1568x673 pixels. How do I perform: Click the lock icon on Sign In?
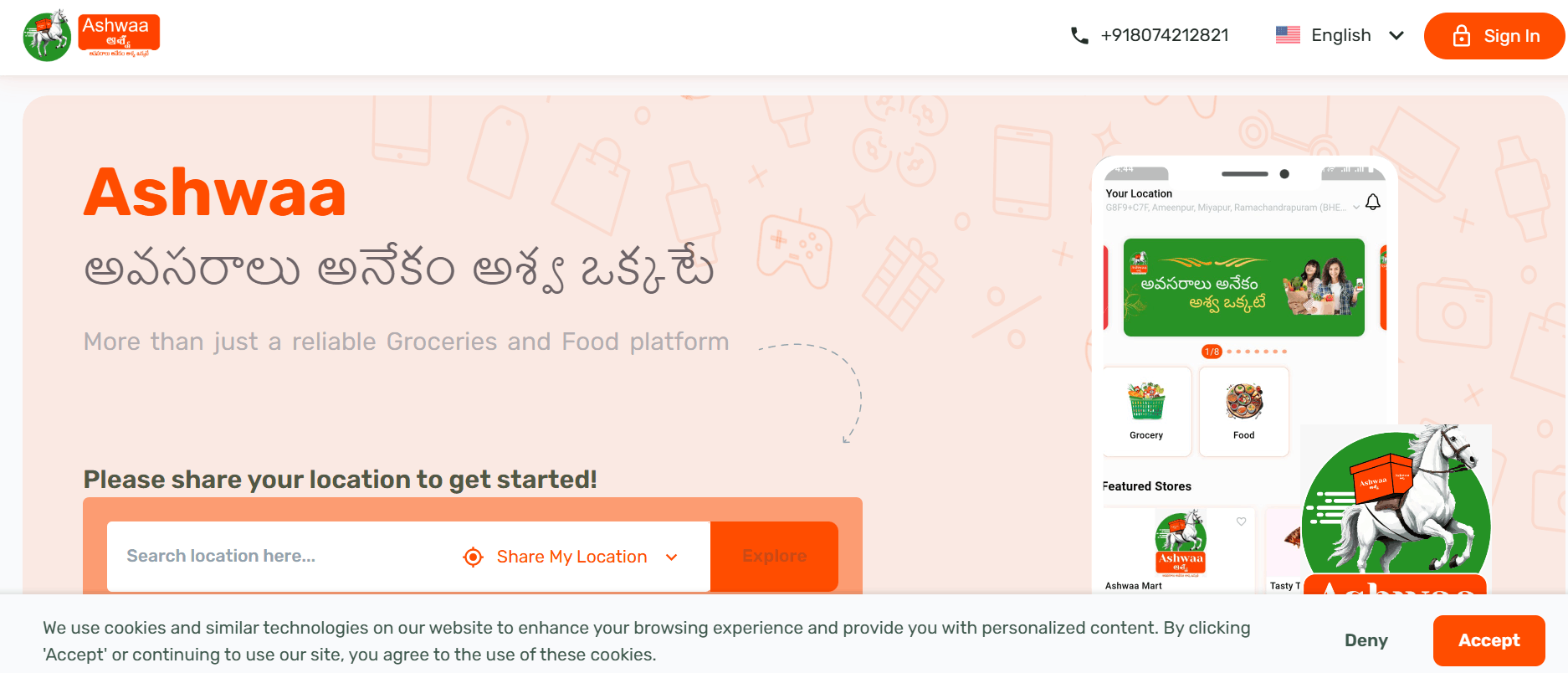coord(1461,36)
